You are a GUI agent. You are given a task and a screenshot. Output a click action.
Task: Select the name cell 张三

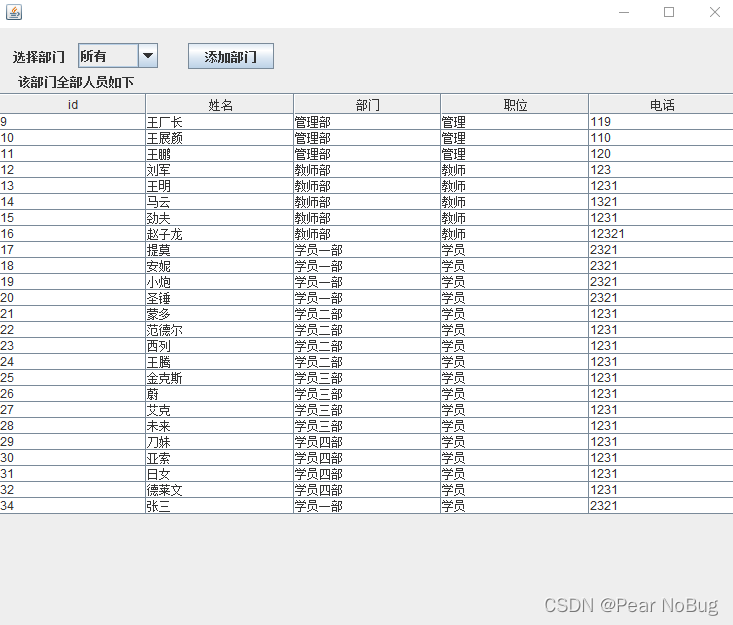coord(220,506)
